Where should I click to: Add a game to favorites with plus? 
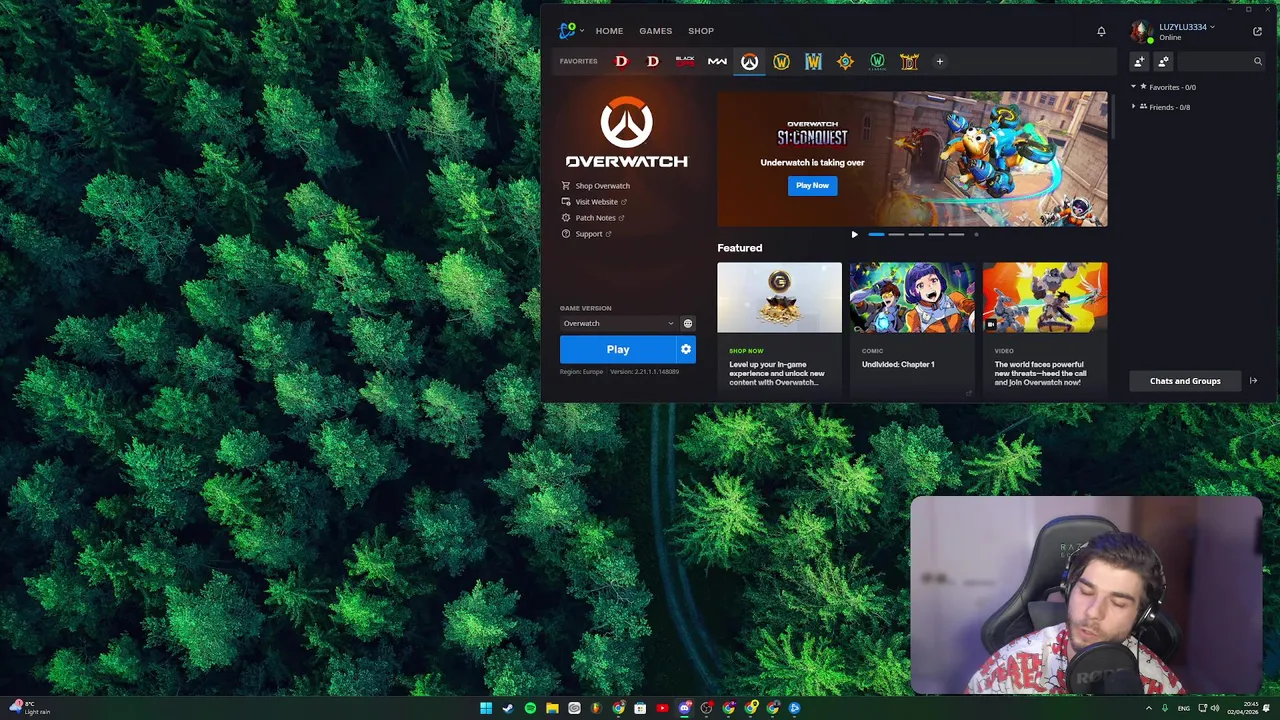click(x=939, y=61)
